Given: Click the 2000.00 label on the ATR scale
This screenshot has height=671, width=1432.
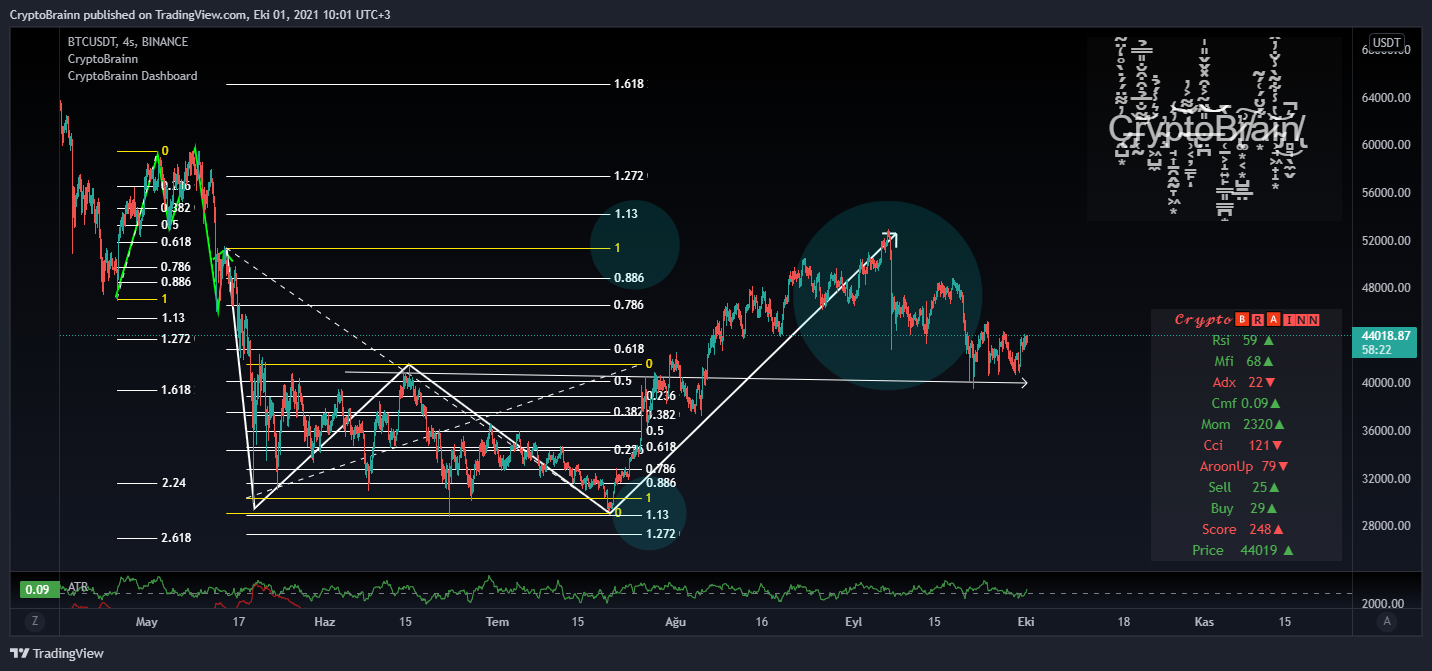Looking at the screenshot, I should pos(1384,604).
